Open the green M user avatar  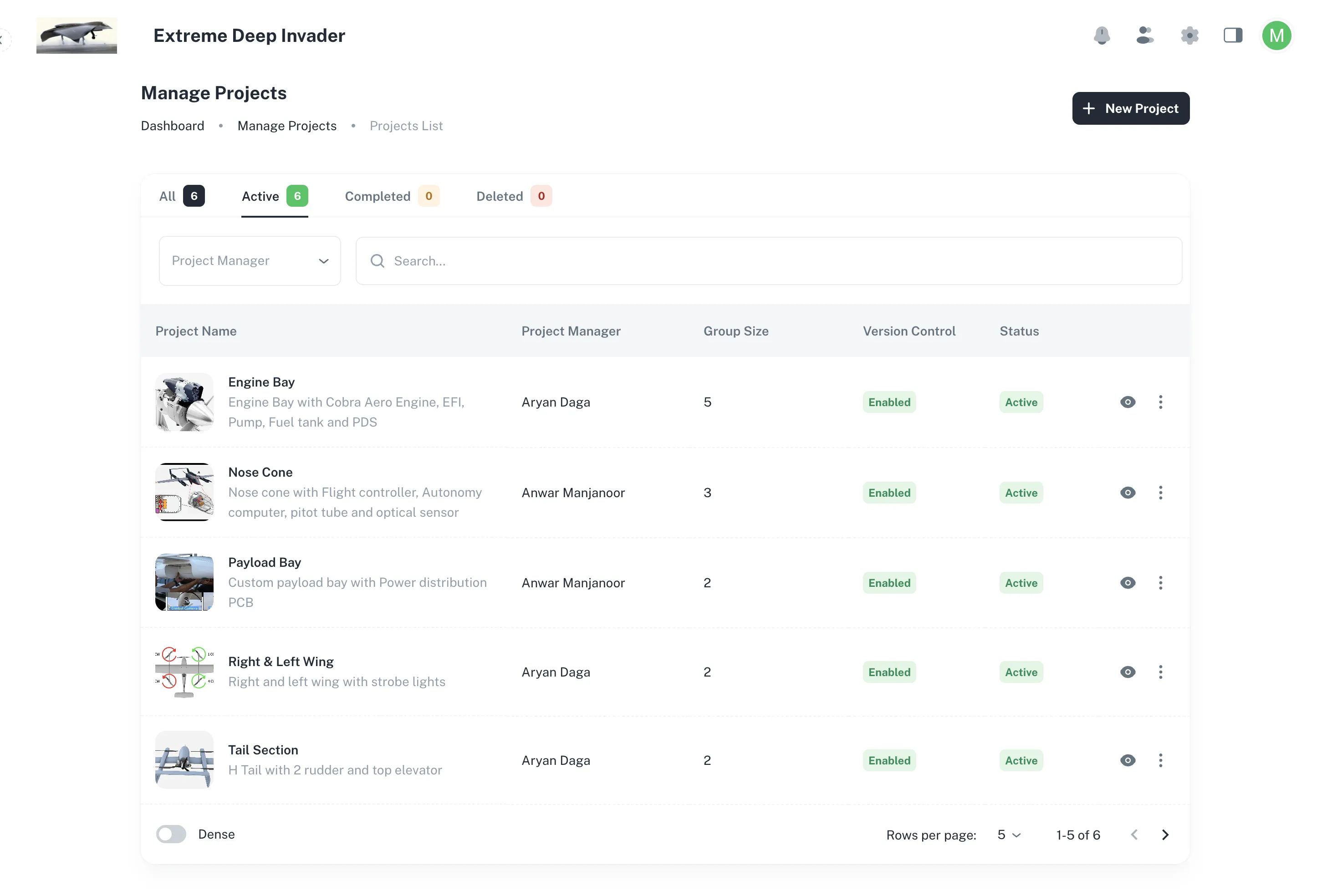pos(1277,36)
